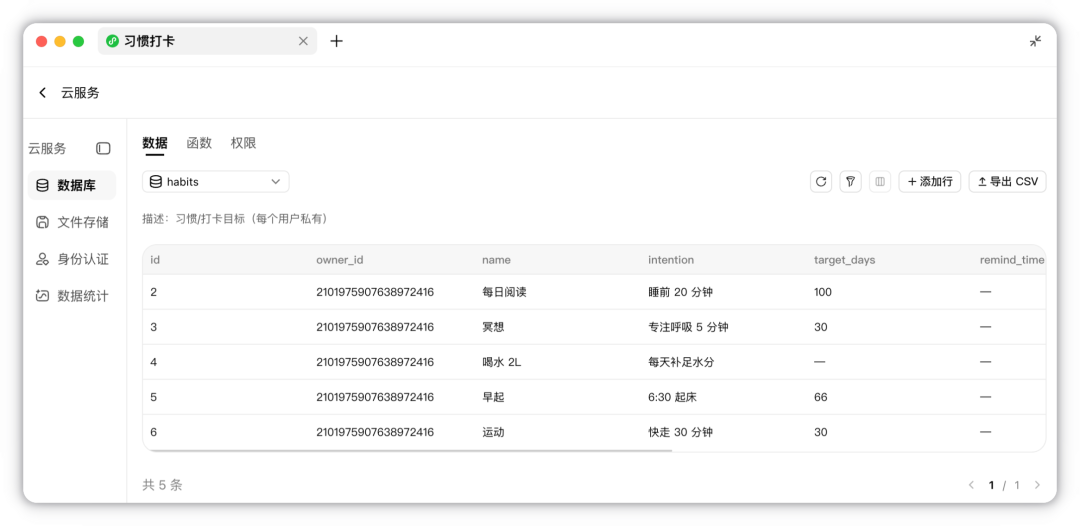Click the id cell 6

pos(154,433)
